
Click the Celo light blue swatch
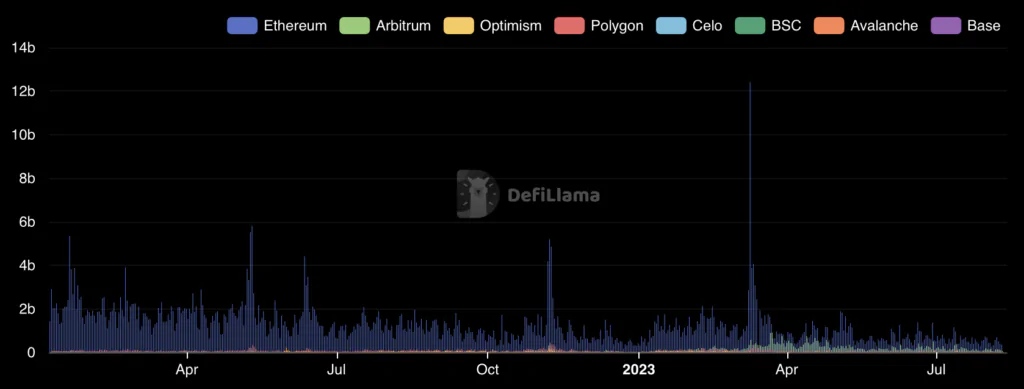671,26
